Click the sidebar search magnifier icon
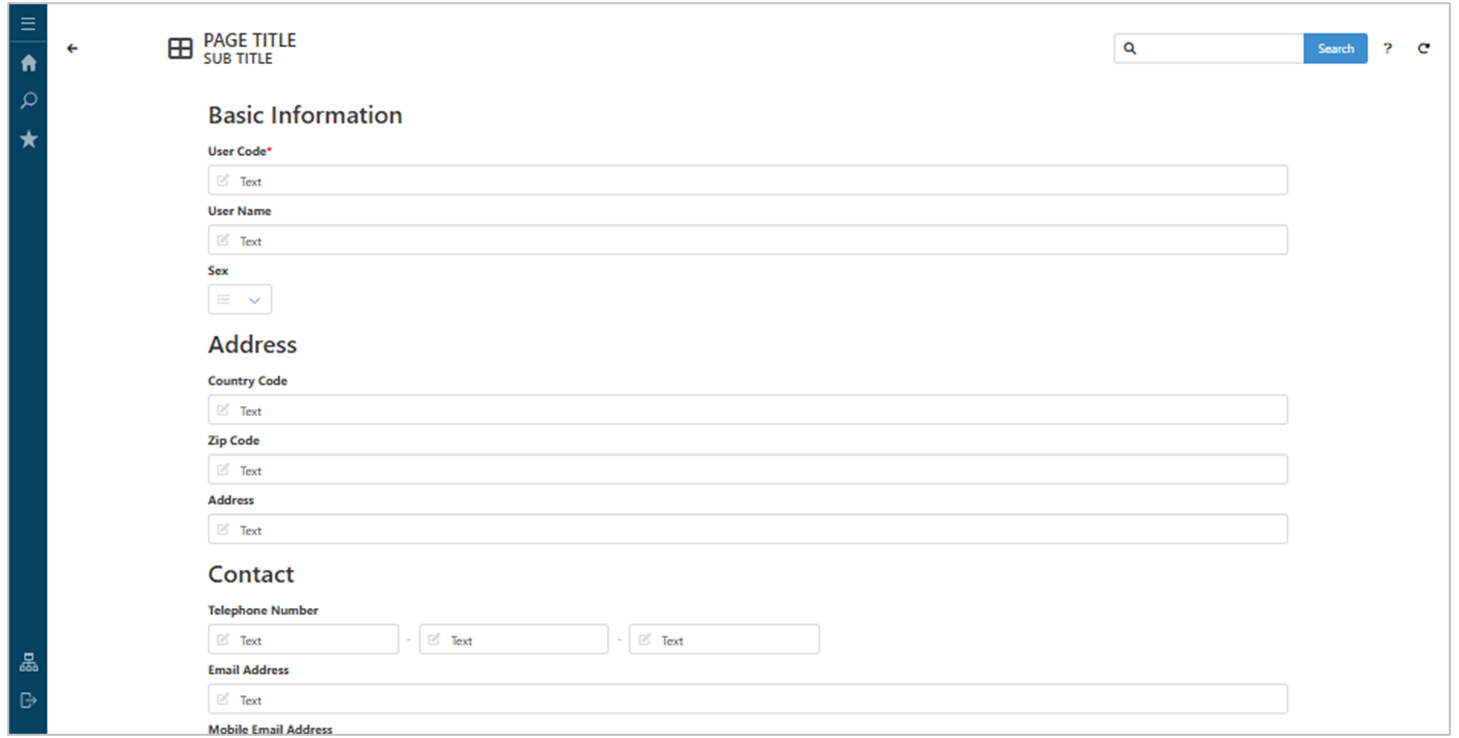 (x=28, y=100)
